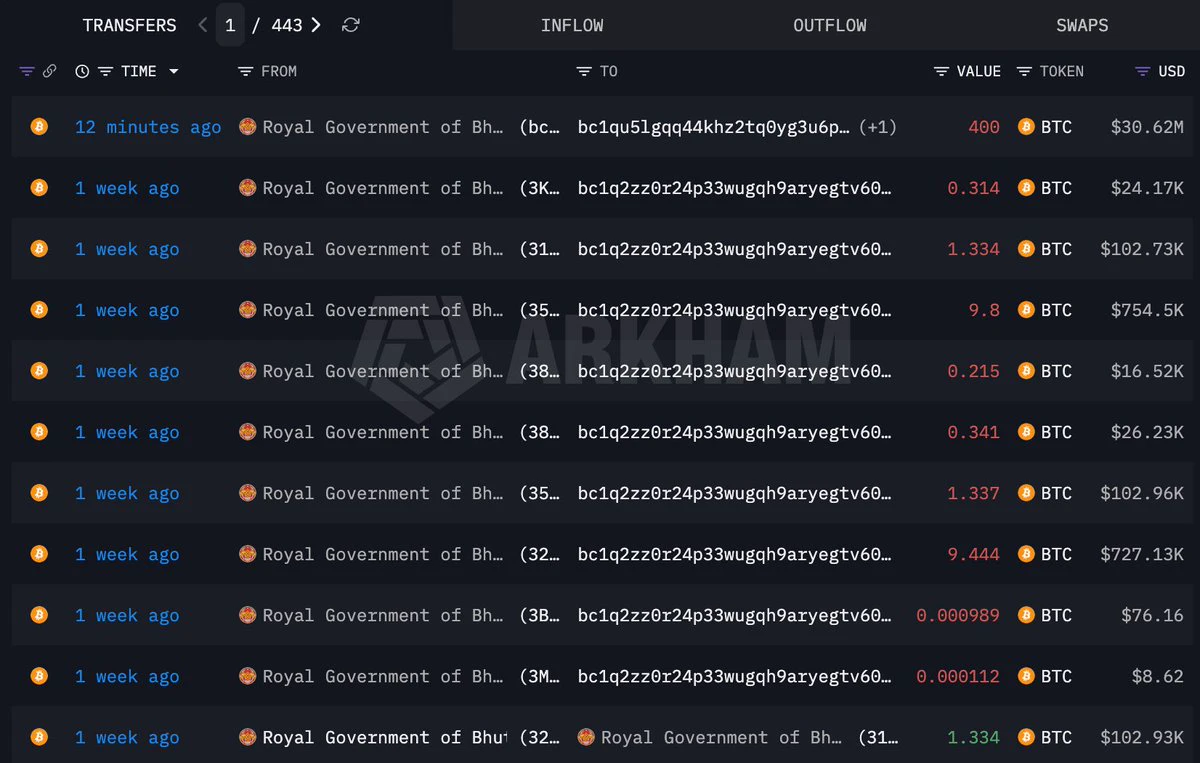Click Bitcoin chain icon in the 0.341 BTC row
Image resolution: width=1200 pixels, height=763 pixels.
pos(39,432)
